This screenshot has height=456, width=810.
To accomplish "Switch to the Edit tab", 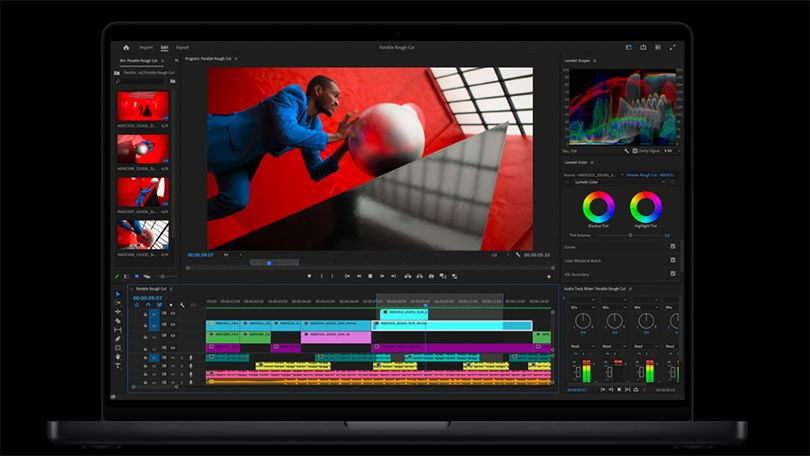I will tap(164, 48).
